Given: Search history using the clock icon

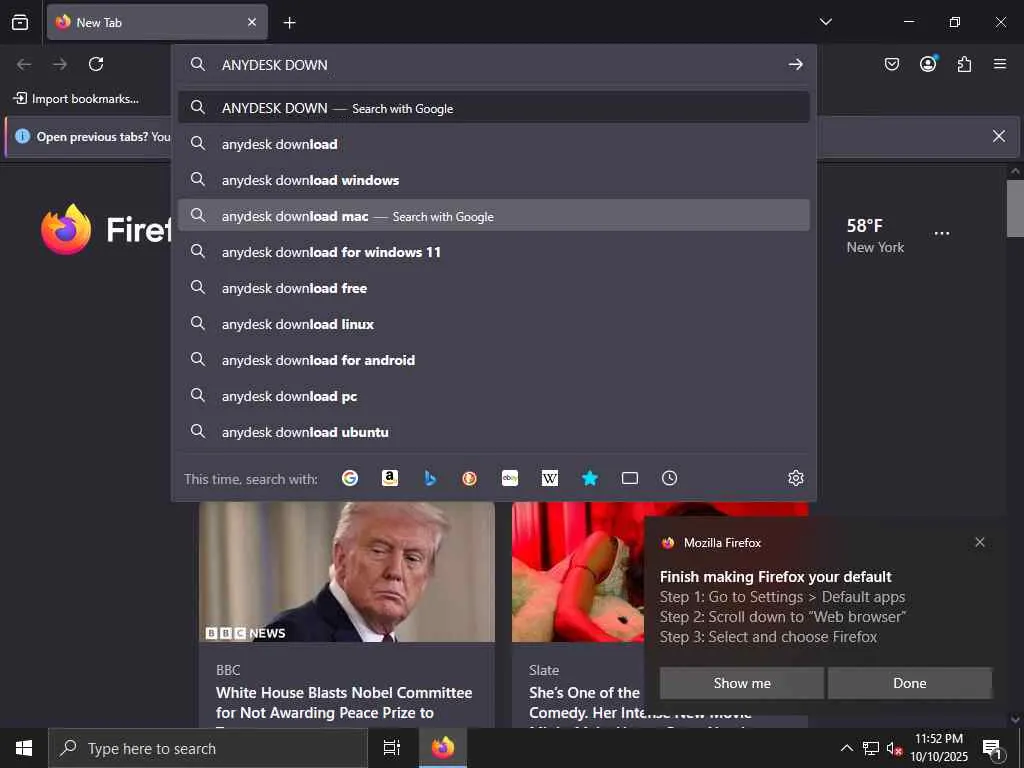Looking at the screenshot, I should pos(669,478).
